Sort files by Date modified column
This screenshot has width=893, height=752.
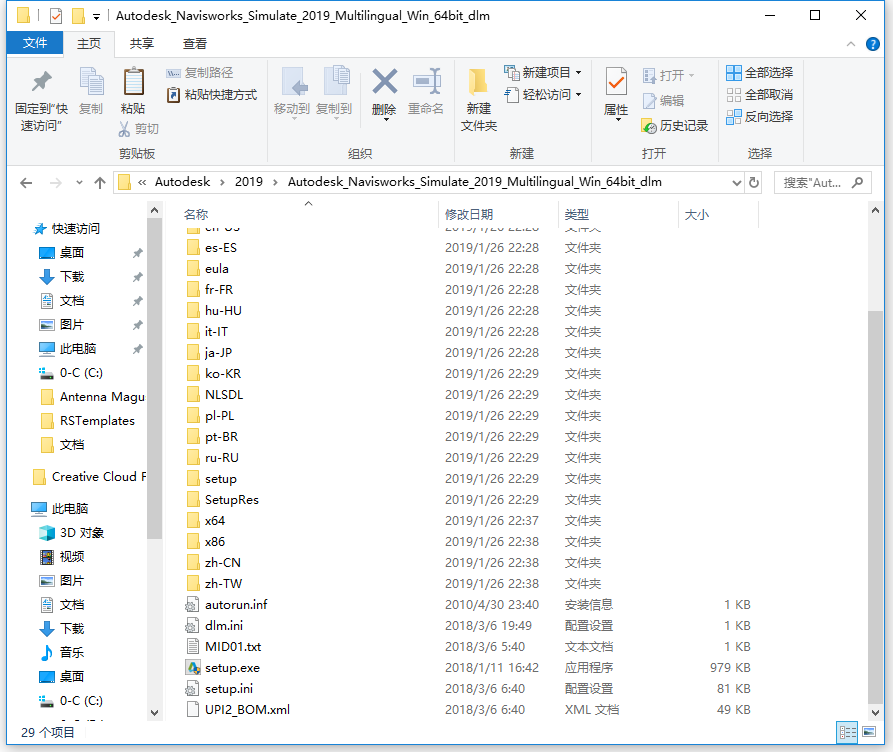tap(469, 215)
